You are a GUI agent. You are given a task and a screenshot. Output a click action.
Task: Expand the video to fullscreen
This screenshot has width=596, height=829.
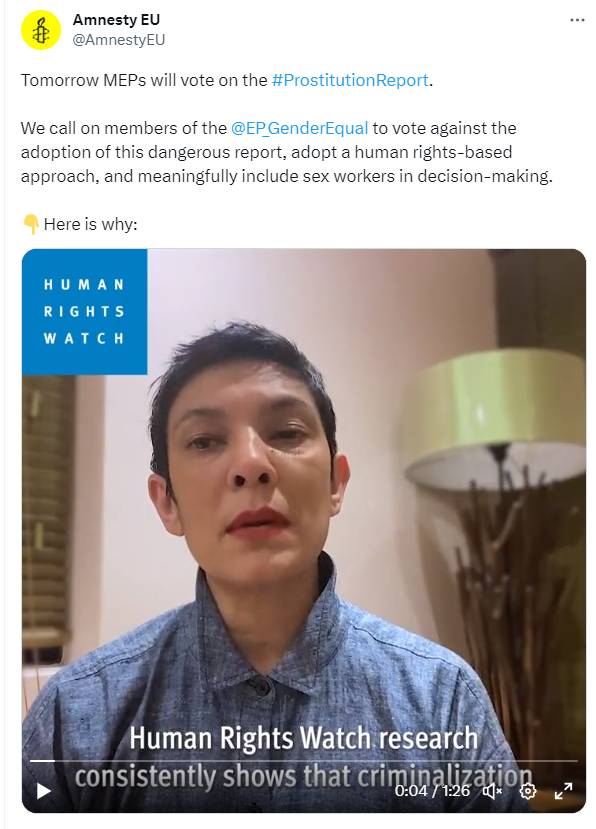pos(563,791)
